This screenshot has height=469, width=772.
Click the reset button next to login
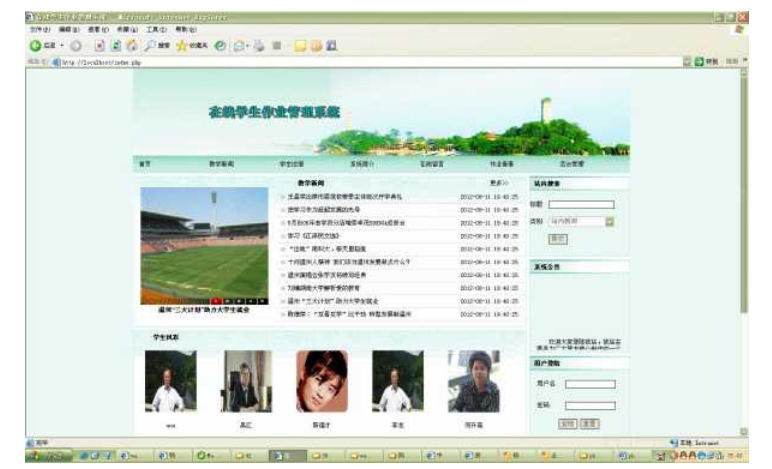coord(589,424)
